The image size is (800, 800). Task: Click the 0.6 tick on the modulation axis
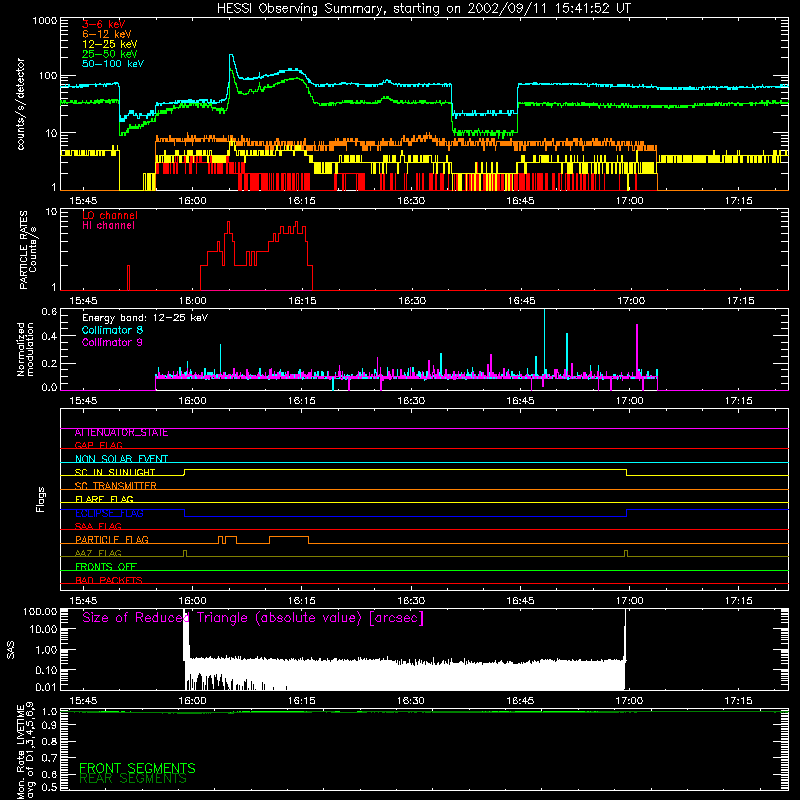[49, 312]
